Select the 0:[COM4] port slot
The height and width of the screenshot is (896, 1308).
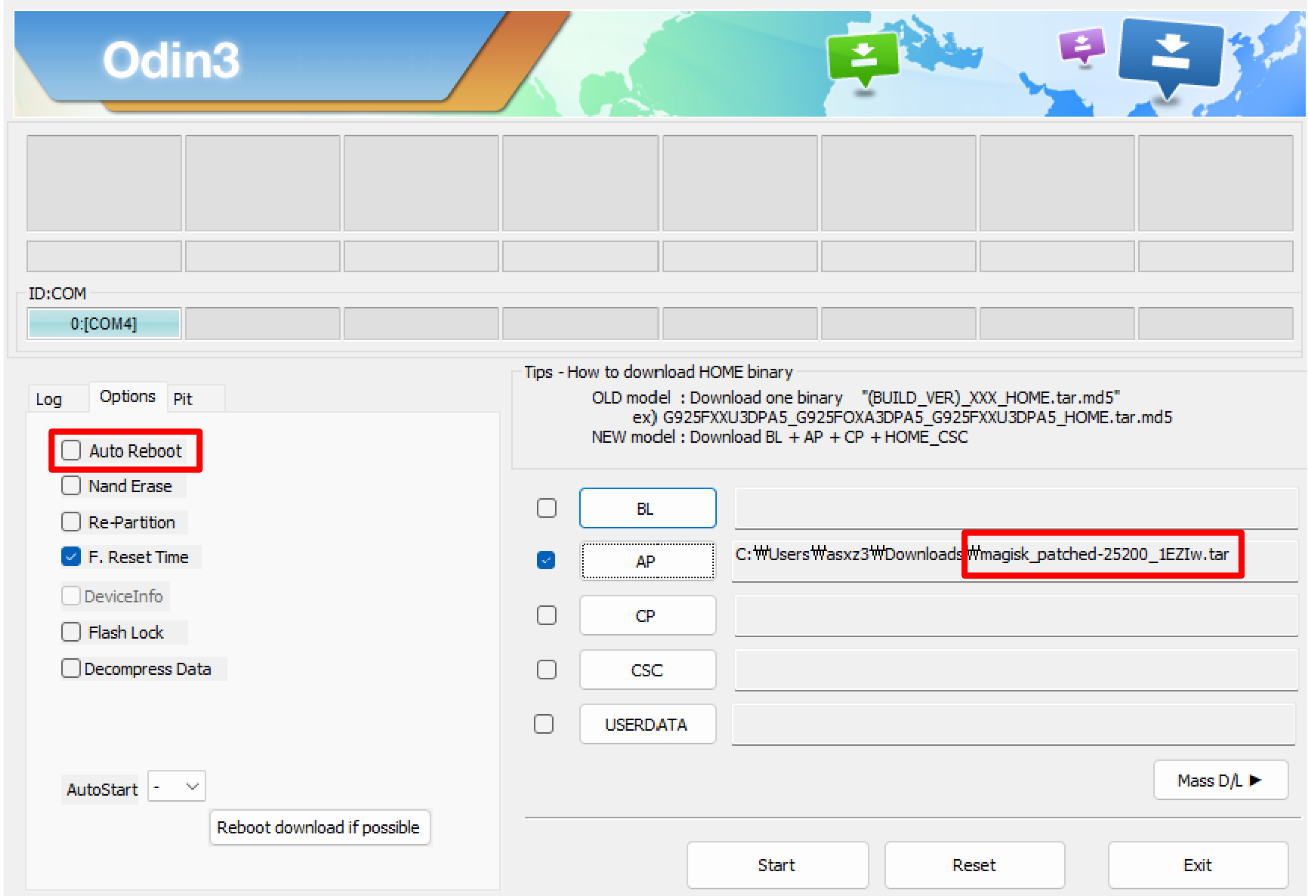(104, 323)
